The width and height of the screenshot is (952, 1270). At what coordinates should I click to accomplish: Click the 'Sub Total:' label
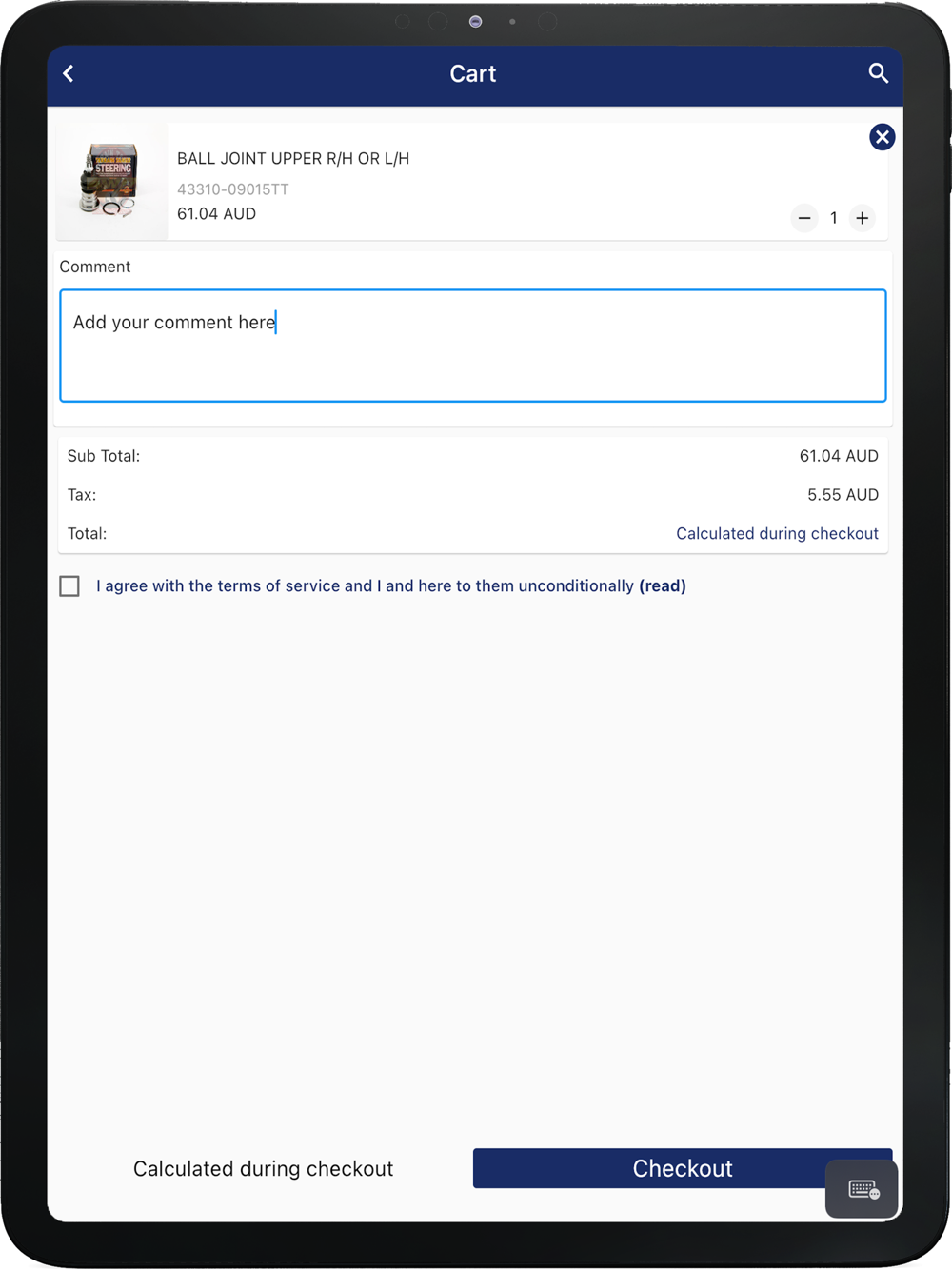(x=104, y=456)
